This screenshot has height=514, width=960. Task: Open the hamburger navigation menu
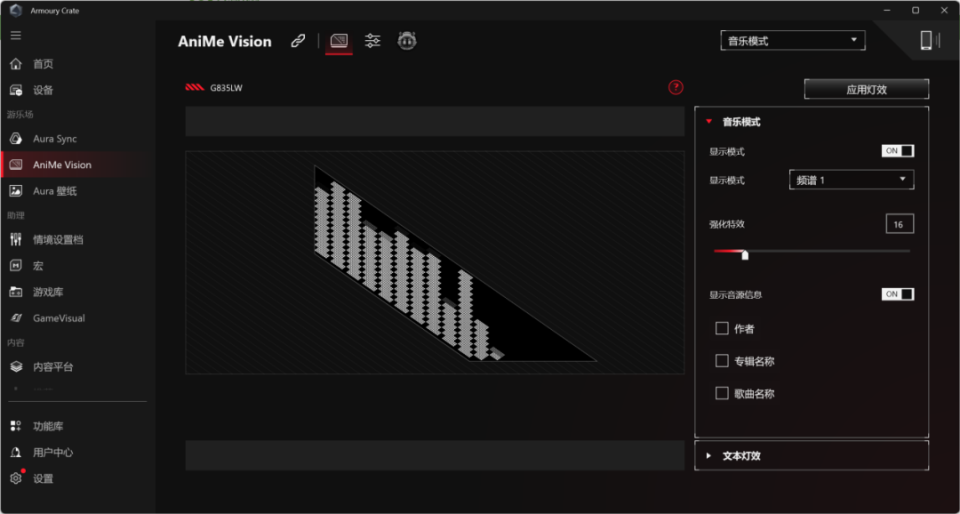[16, 35]
